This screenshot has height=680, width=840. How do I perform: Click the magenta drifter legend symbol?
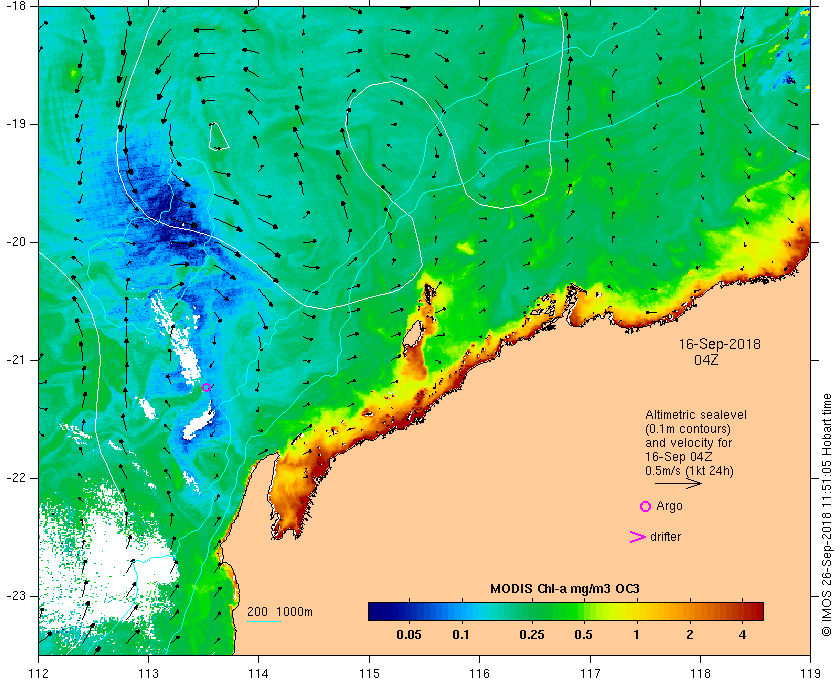[637, 537]
